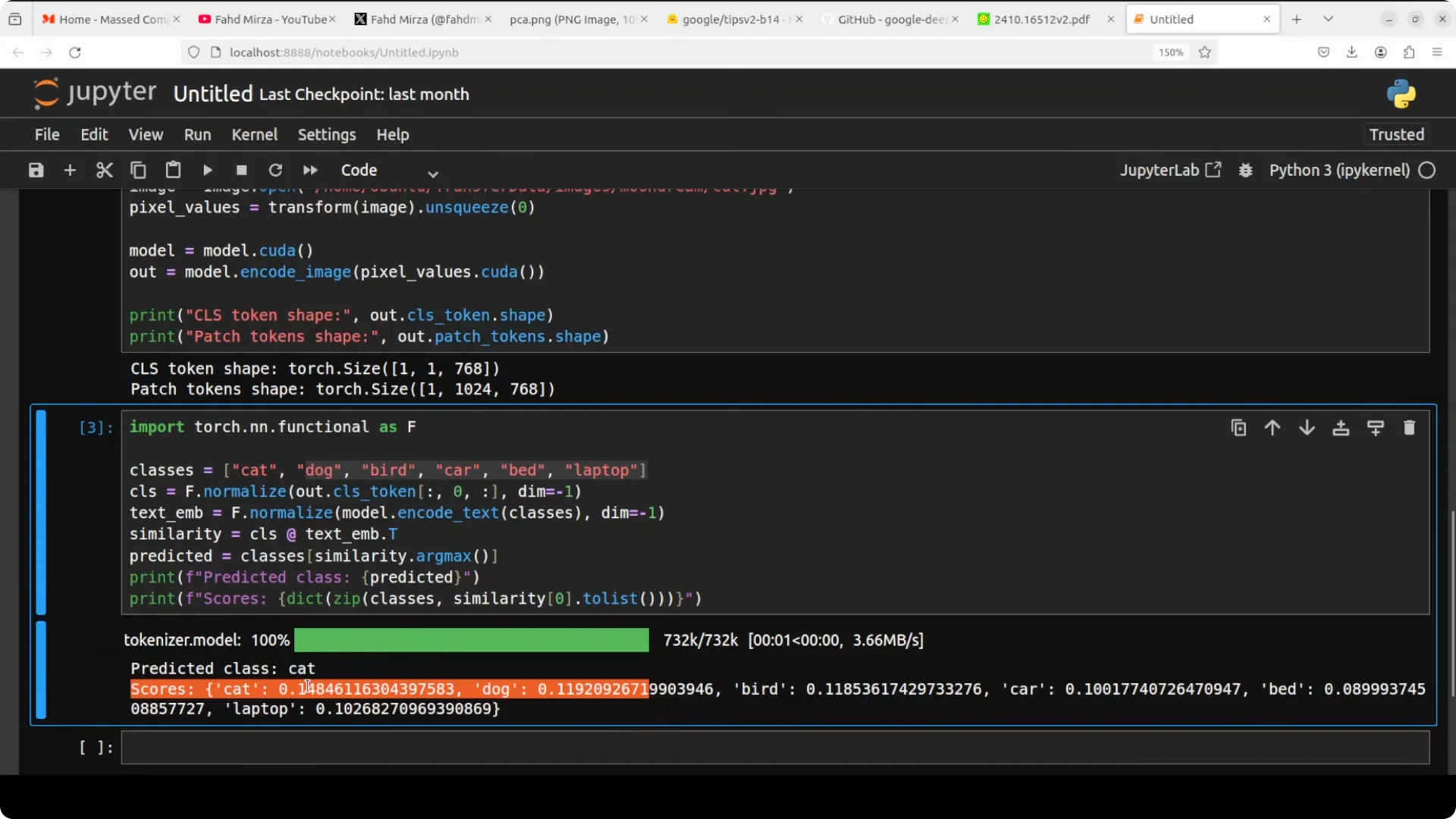Screen dimensions: 1456x819
Task: Switch to pca.png image tab
Action: 579,19
